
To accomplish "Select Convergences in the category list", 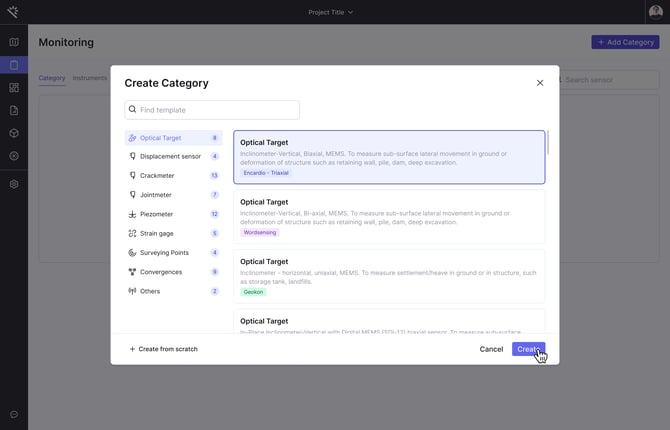I will coord(173,272).
